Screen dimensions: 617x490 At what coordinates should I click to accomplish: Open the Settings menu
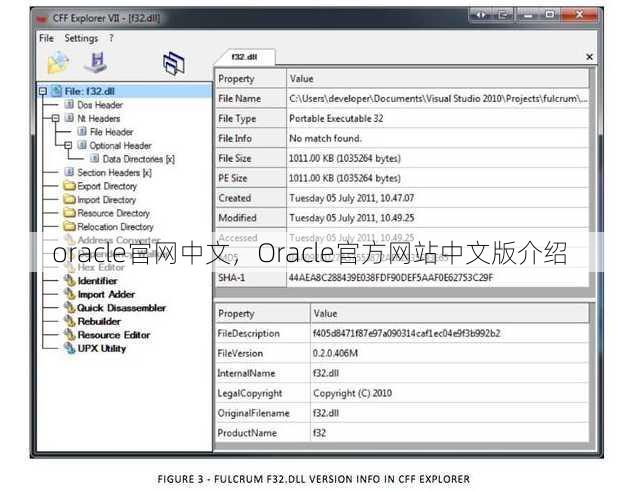[x=81, y=38]
